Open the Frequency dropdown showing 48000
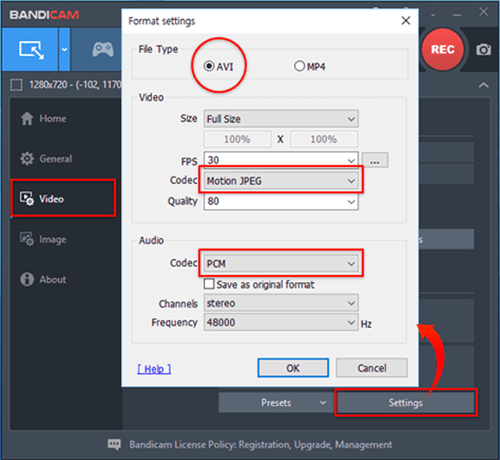The height and width of the screenshot is (460, 500). coord(281,322)
